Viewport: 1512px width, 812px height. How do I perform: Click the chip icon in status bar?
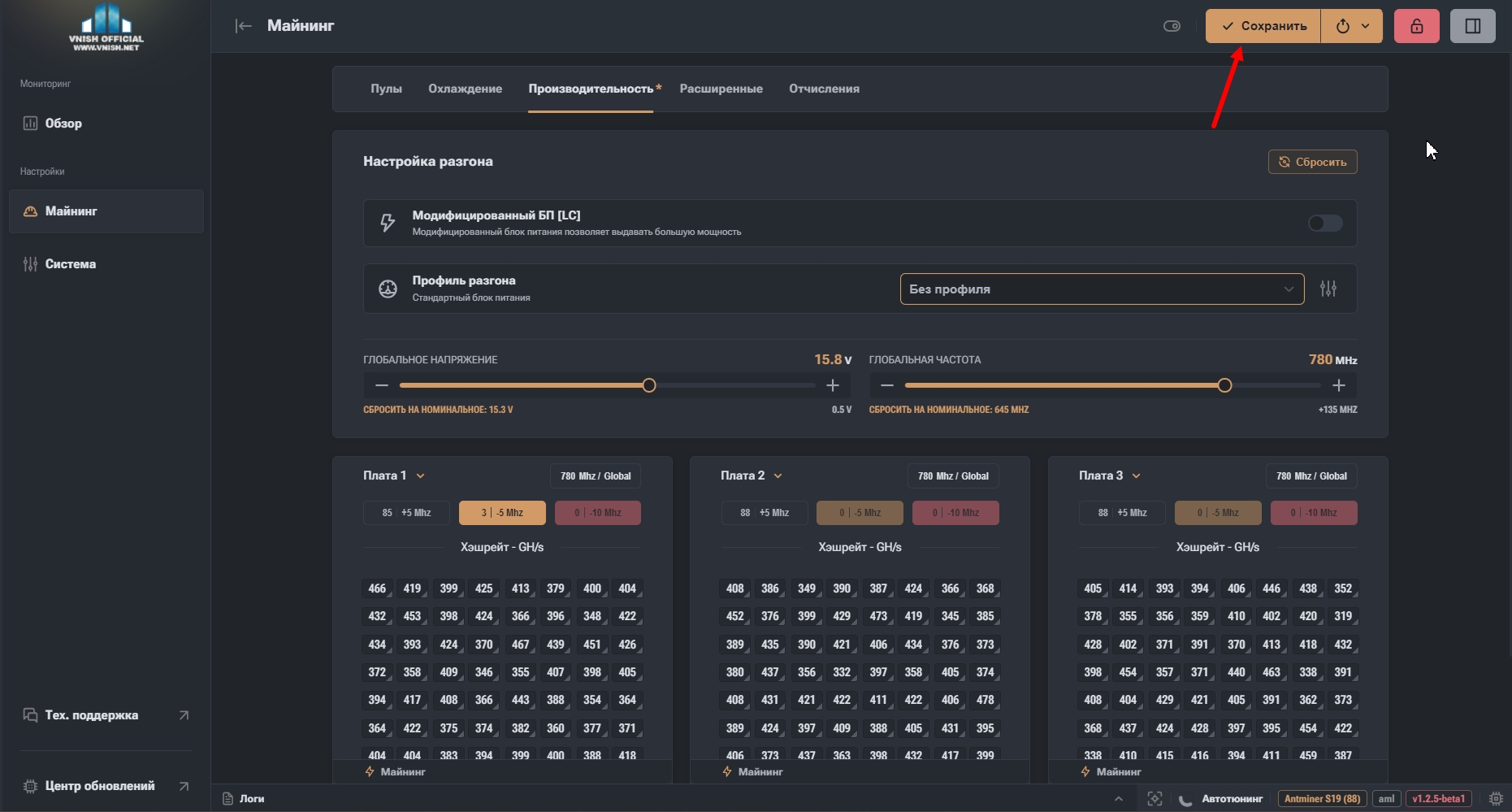pos(1495,799)
